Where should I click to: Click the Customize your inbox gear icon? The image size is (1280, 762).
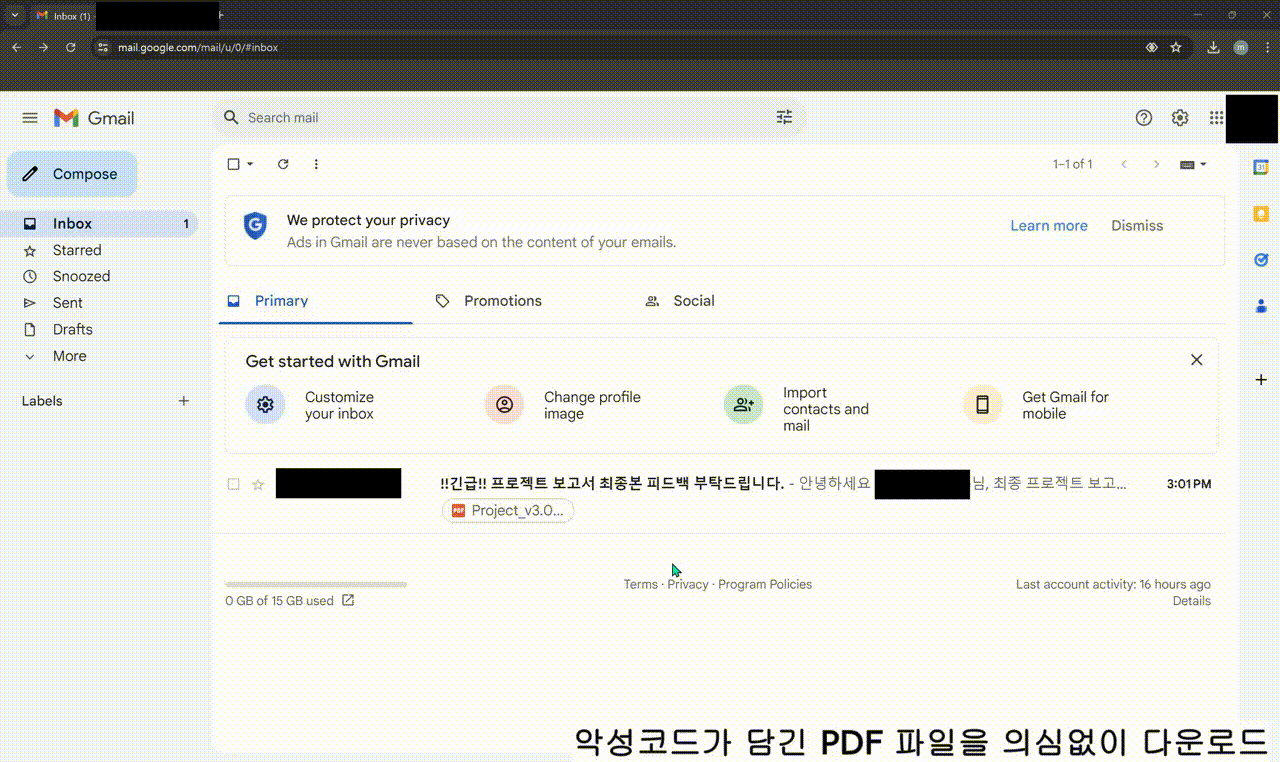[x=265, y=405]
